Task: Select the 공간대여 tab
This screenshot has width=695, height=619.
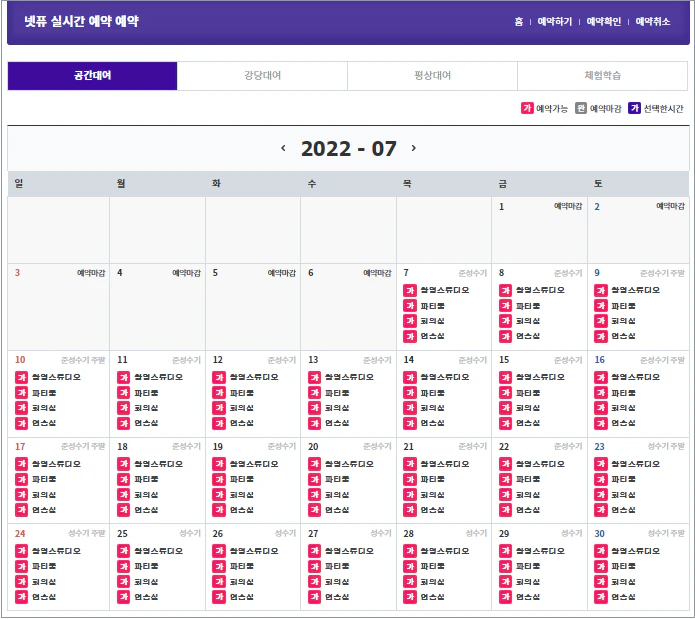Action: pyautogui.click(x=92, y=76)
